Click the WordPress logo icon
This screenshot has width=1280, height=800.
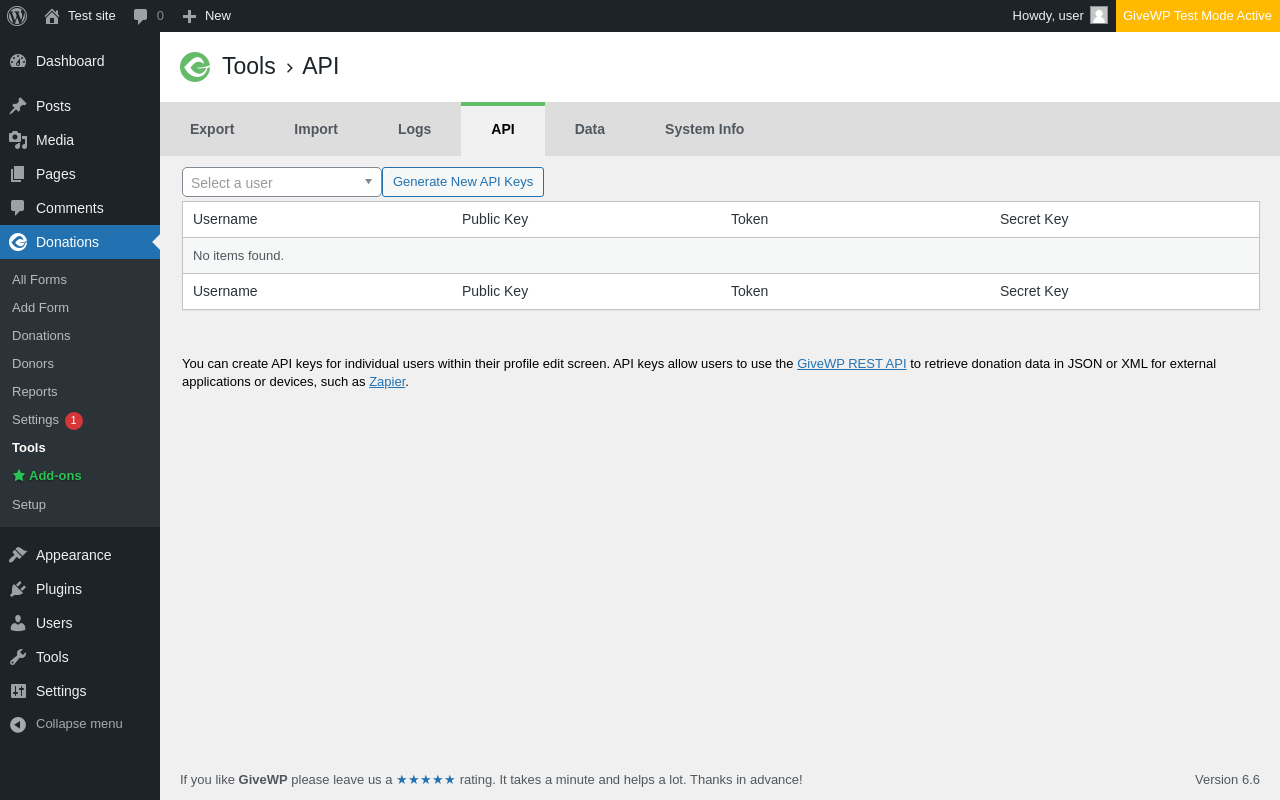tap(17, 16)
